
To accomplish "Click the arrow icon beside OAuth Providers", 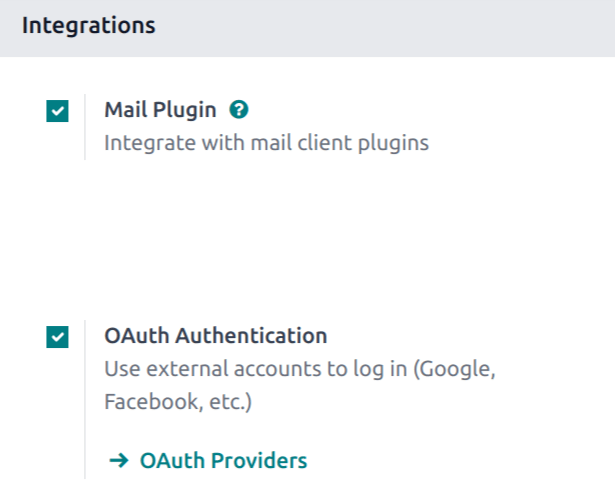I will coord(119,460).
